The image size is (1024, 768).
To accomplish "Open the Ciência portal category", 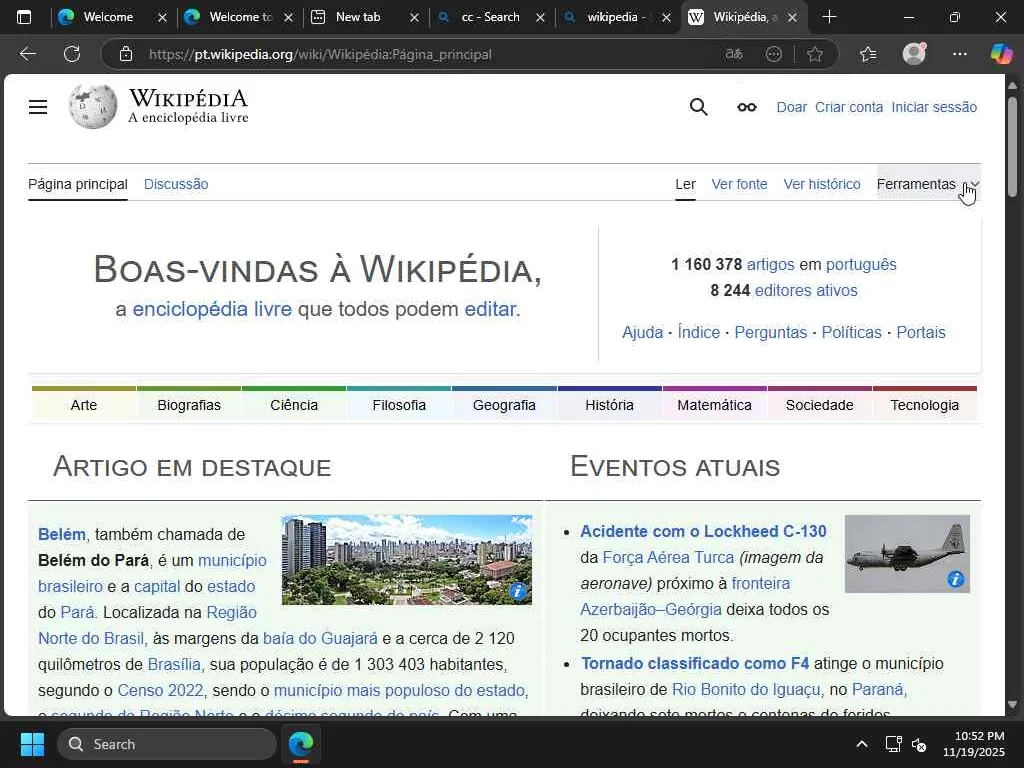I will [x=294, y=405].
